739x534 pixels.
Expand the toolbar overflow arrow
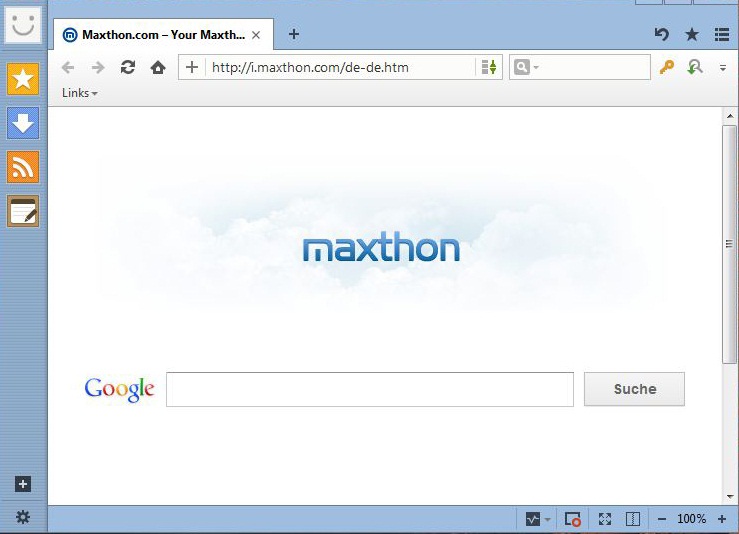[723, 68]
